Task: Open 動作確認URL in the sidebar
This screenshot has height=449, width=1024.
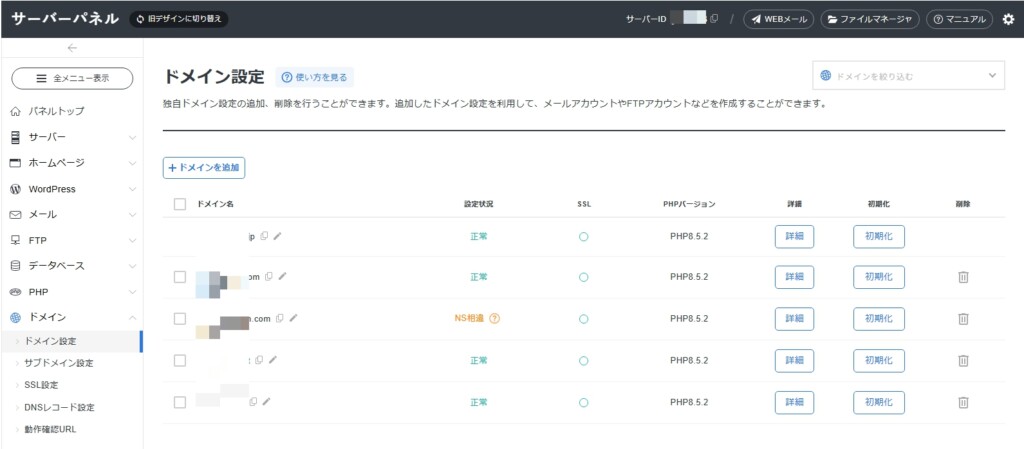Action: point(51,429)
